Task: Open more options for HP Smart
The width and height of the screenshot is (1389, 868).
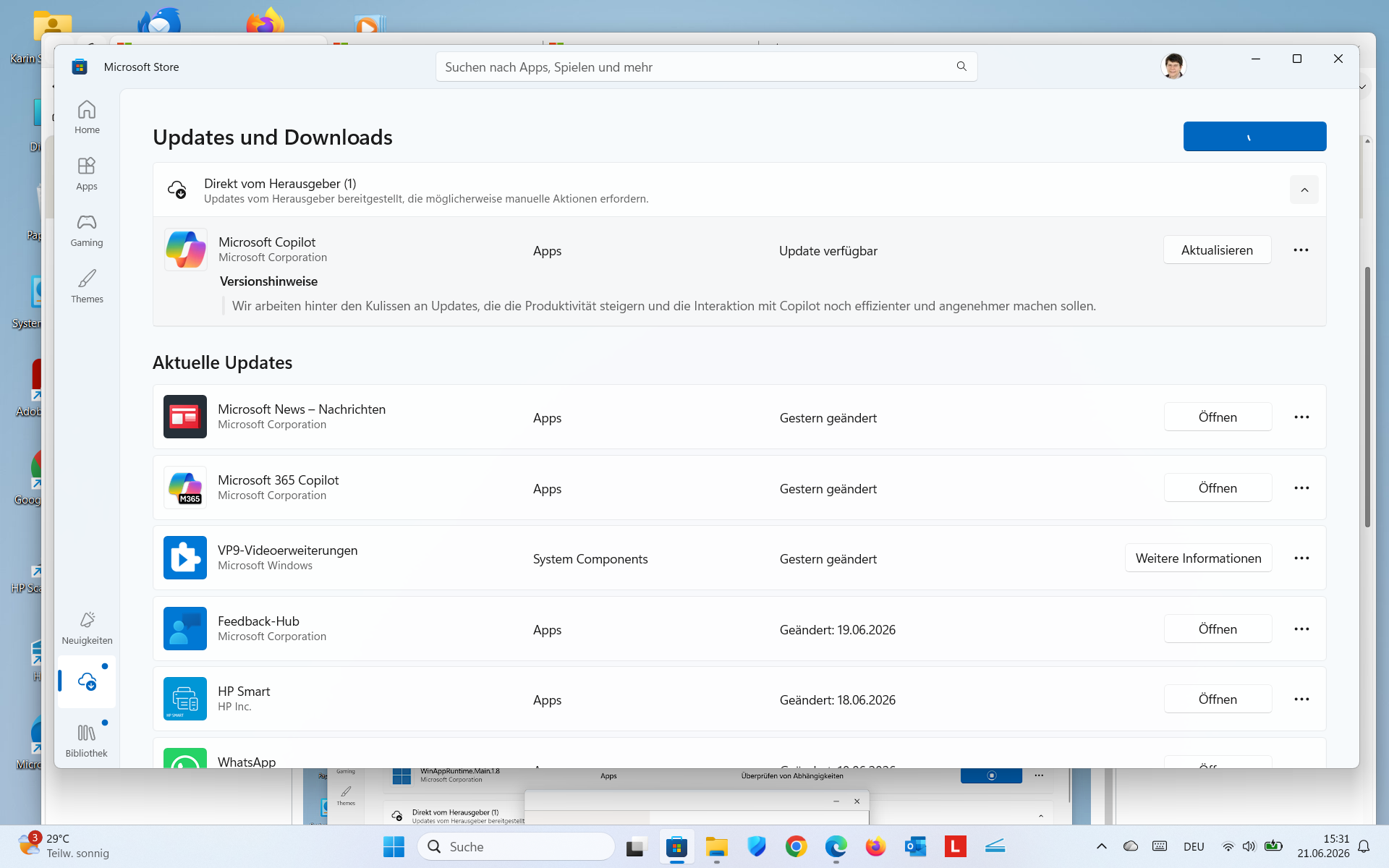Action: tap(1301, 699)
